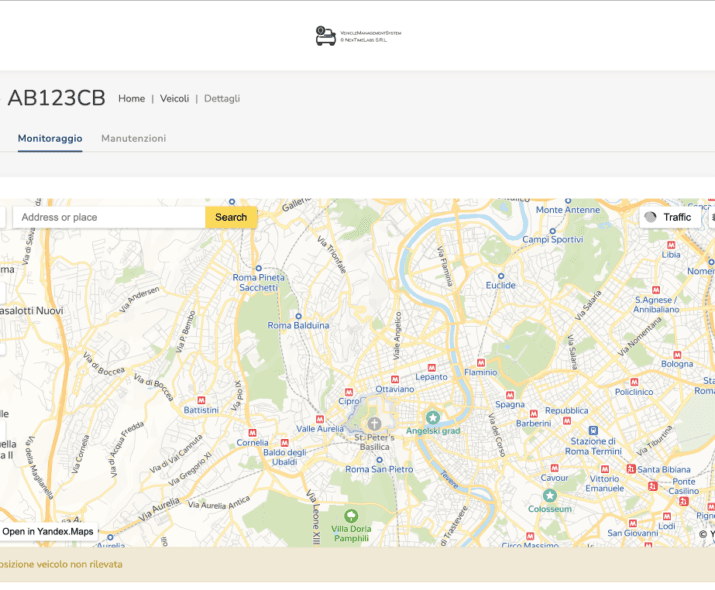Click the Bologna metro station icon
Image resolution: width=715 pixels, height=590 pixels.
coord(677,355)
